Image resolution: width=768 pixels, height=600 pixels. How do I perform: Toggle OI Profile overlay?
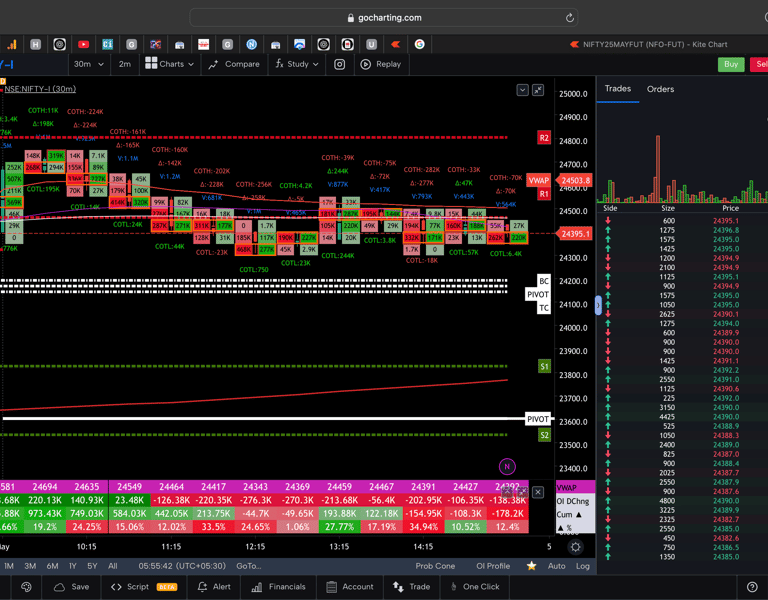[493, 566]
